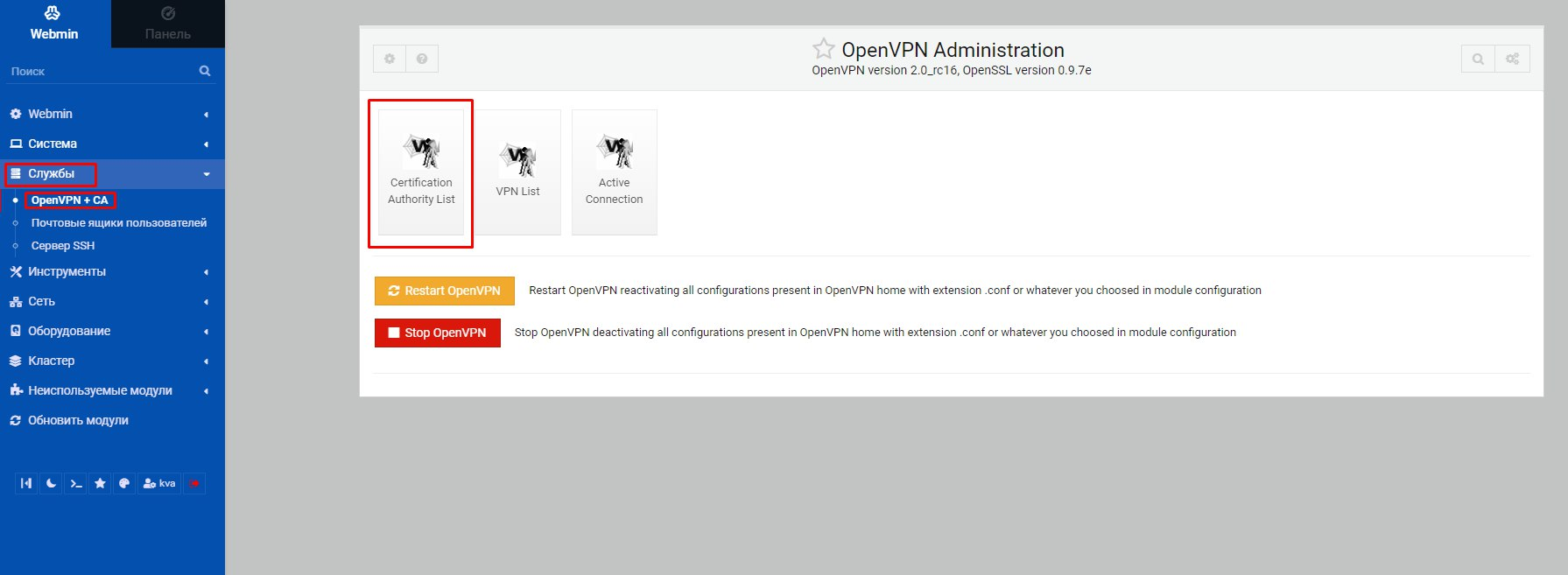Add OpenVPN Administration to favorites star
The width and height of the screenshot is (1568, 575).
click(823, 49)
